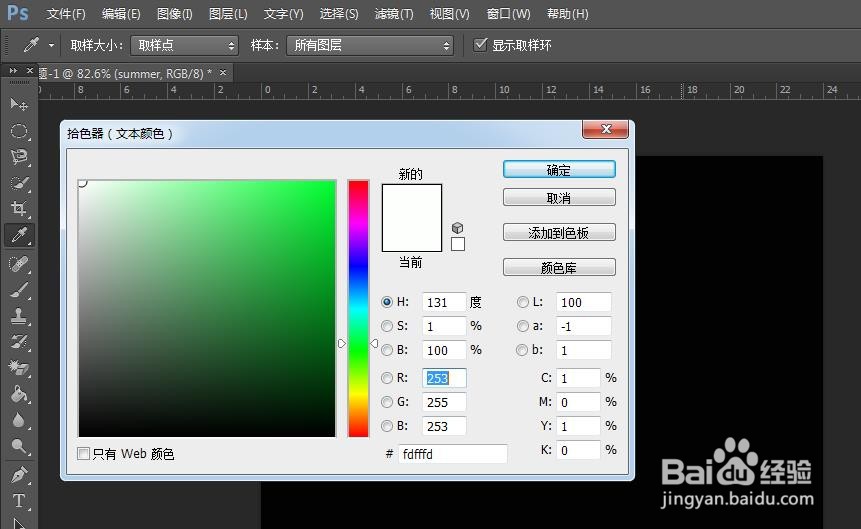Select the Elliptical Marquee tool
861x529 pixels.
[19, 131]
